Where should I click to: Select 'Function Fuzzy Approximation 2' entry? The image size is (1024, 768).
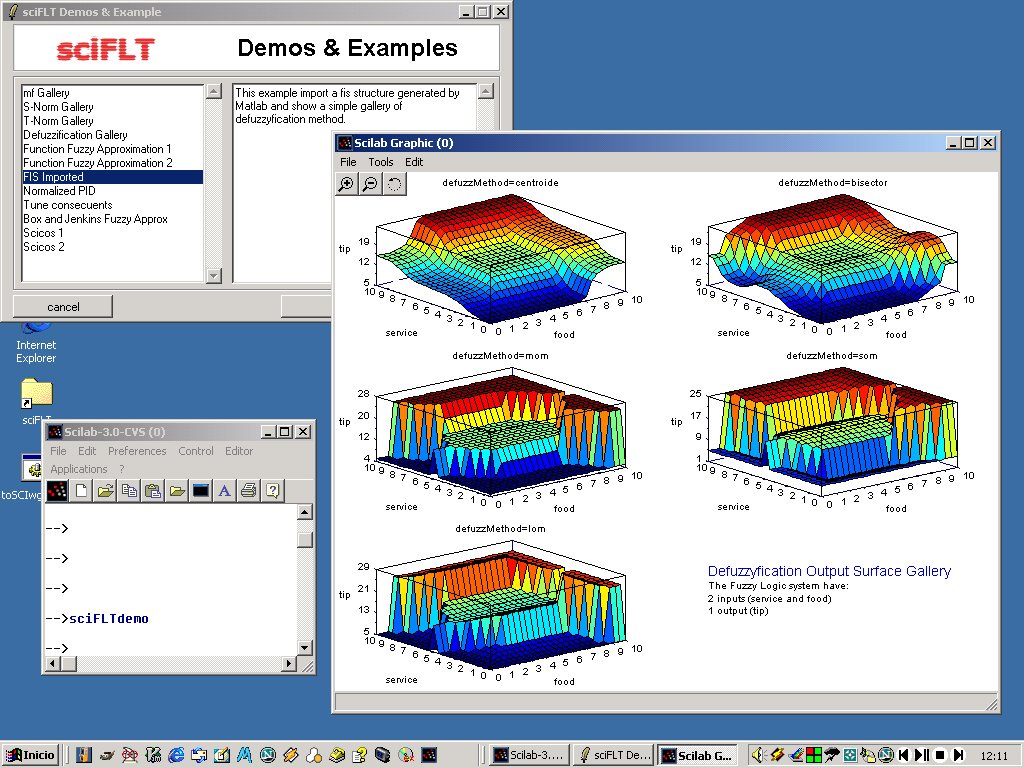point(112,163)
